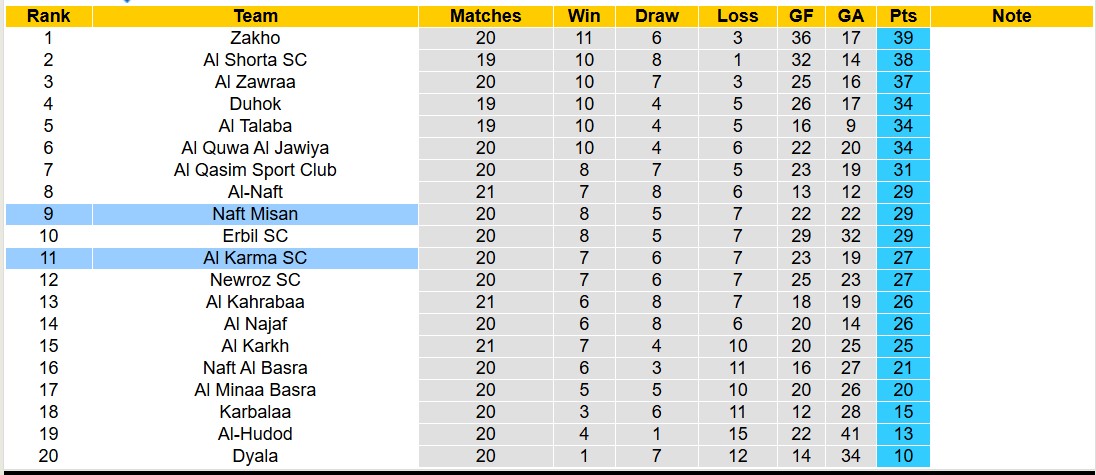1096x475 pixels.
Task: Click the Team column header
Action: click(255, 16)
